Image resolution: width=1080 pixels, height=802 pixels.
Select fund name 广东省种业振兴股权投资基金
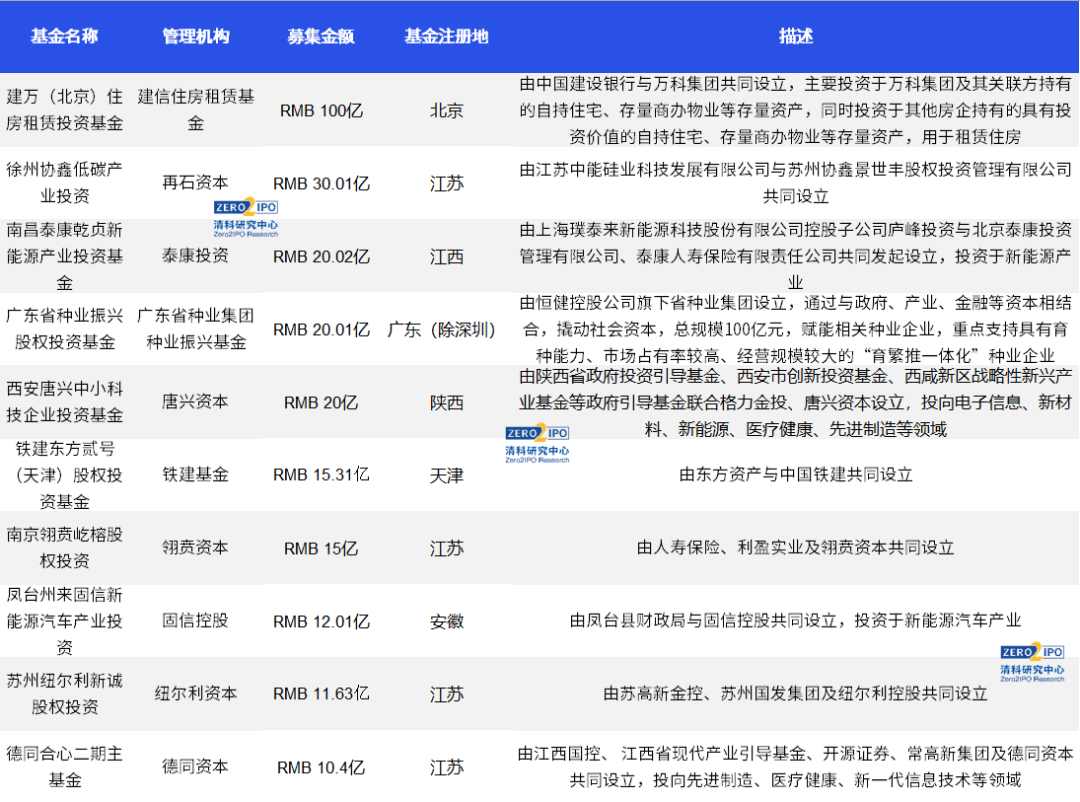(x=64, y=329)
